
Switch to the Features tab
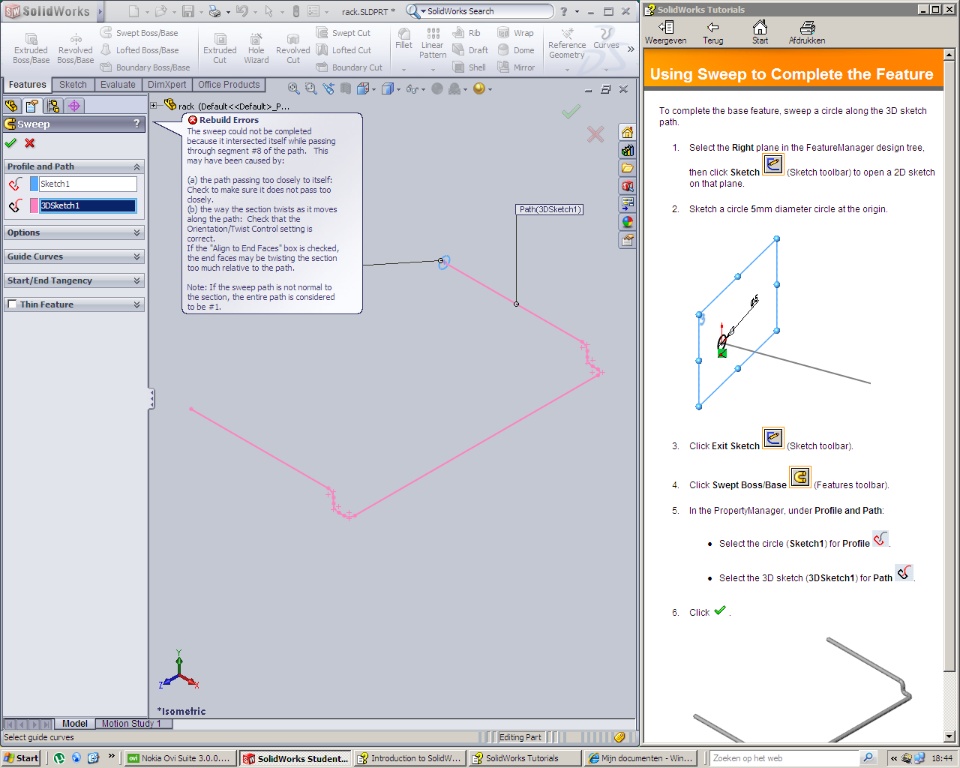pos(27,85)
